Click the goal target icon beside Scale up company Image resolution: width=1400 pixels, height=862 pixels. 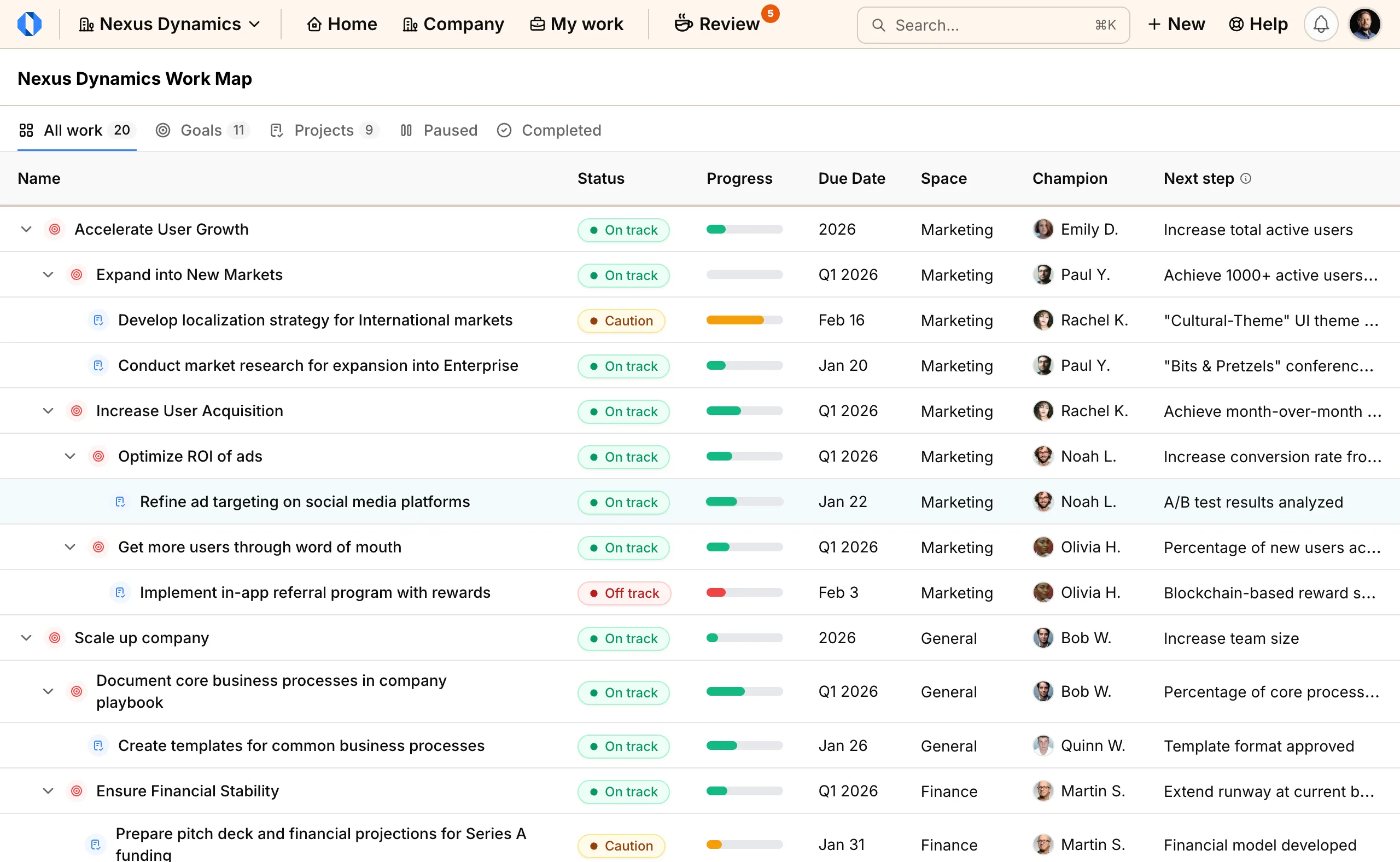pyautogui.click(x=55, y=637)
